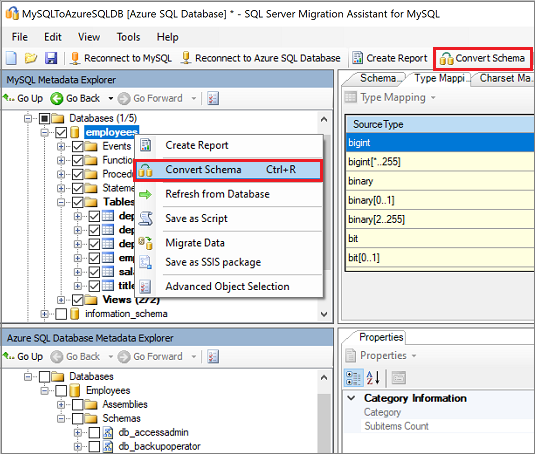Click the db_backupoperator schema icon

108,446
